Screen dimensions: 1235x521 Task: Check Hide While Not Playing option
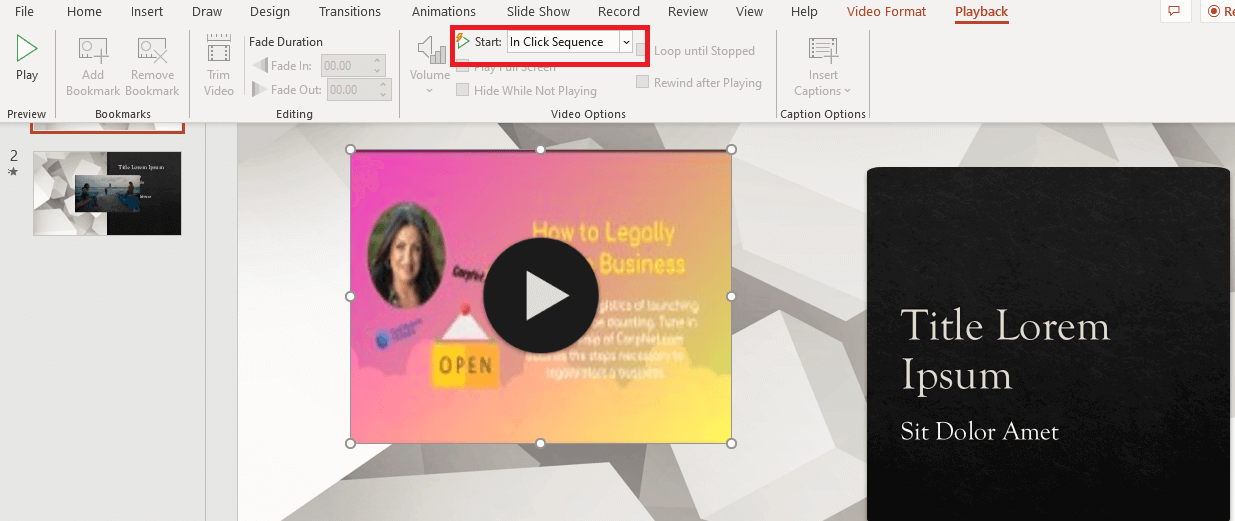coord(463,90)
